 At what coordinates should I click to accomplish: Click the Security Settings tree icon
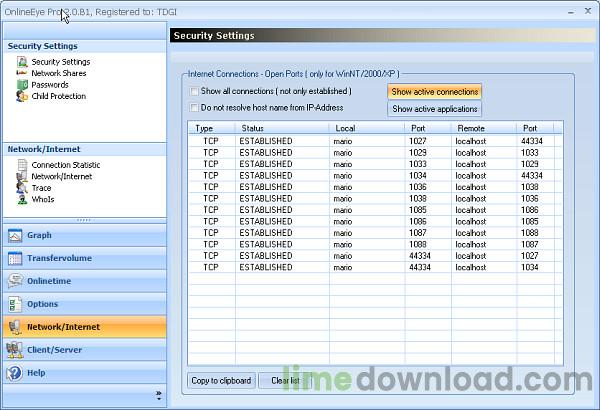click(x=22, y=62)
